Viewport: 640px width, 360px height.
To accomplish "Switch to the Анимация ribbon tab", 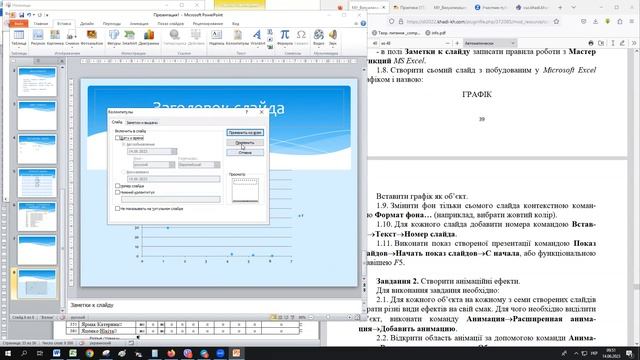I will (139, 24).
